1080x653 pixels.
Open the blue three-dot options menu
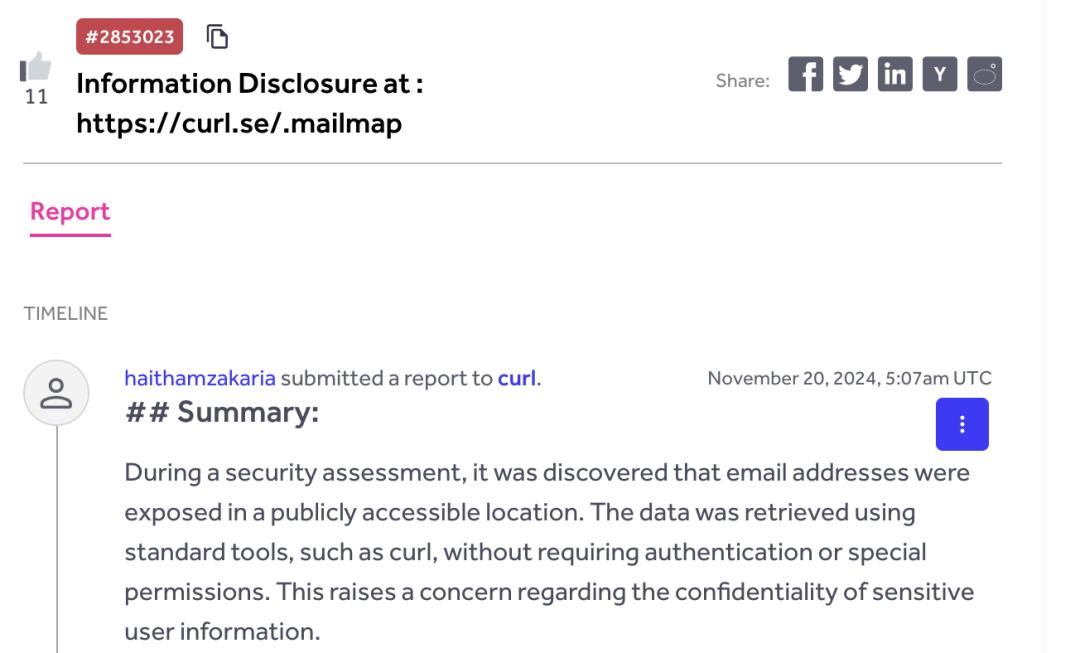point(962,424)
